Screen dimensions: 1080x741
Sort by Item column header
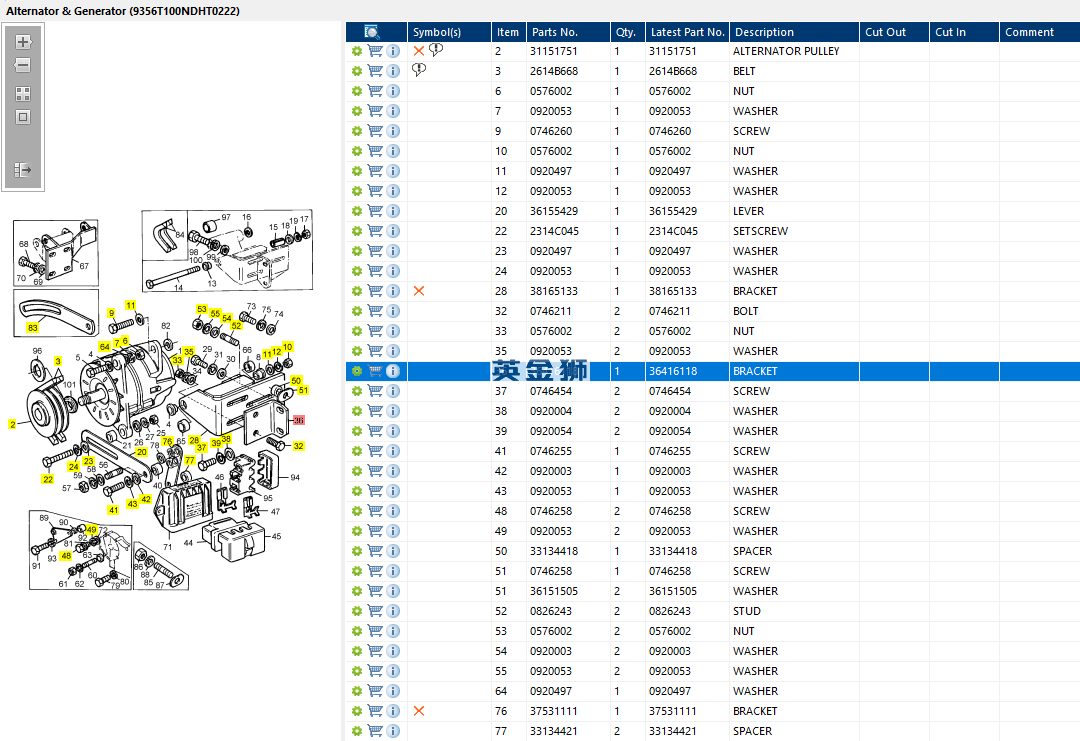click(x=508, y=32)
